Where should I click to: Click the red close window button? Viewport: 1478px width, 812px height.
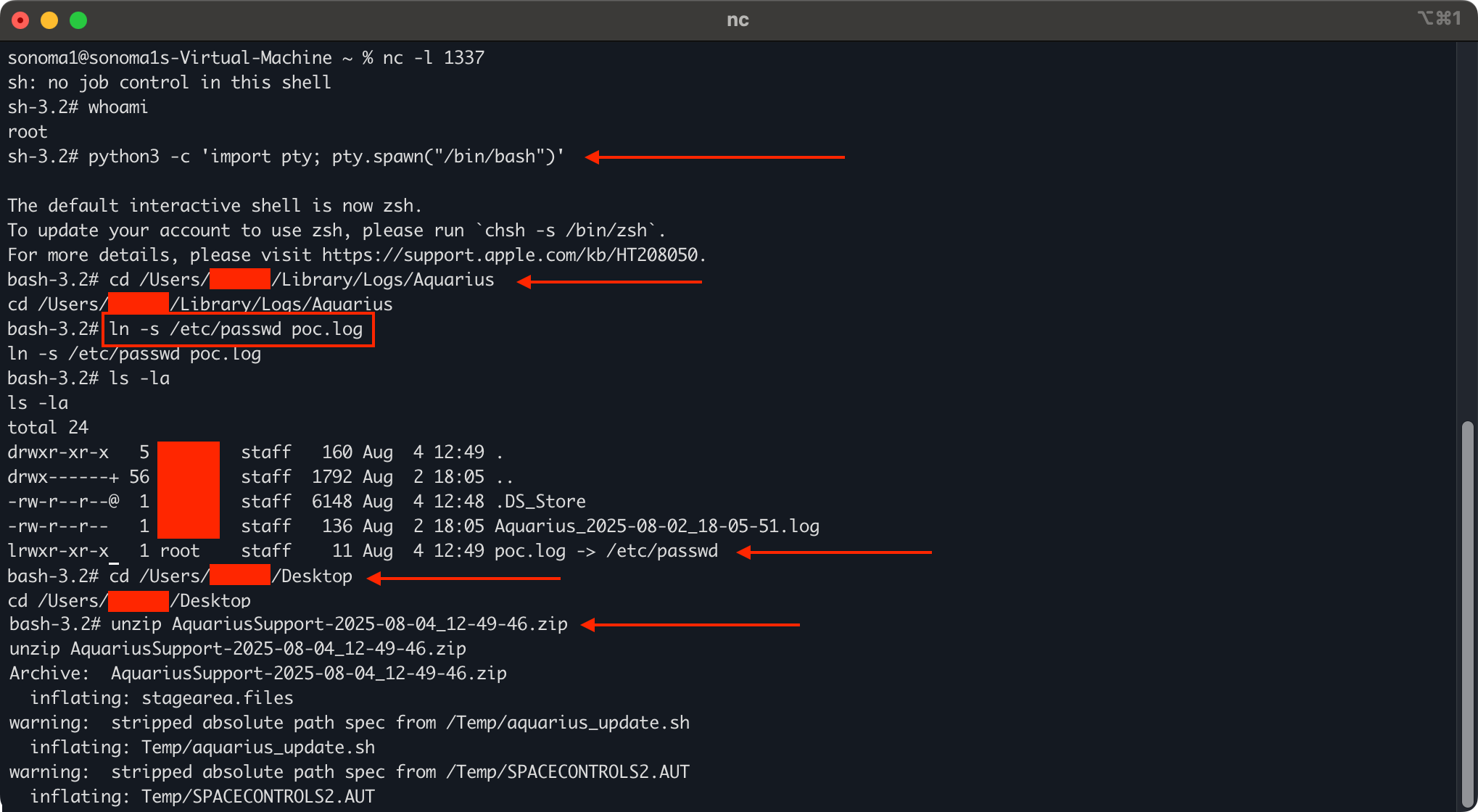click(x=20, y=20)
